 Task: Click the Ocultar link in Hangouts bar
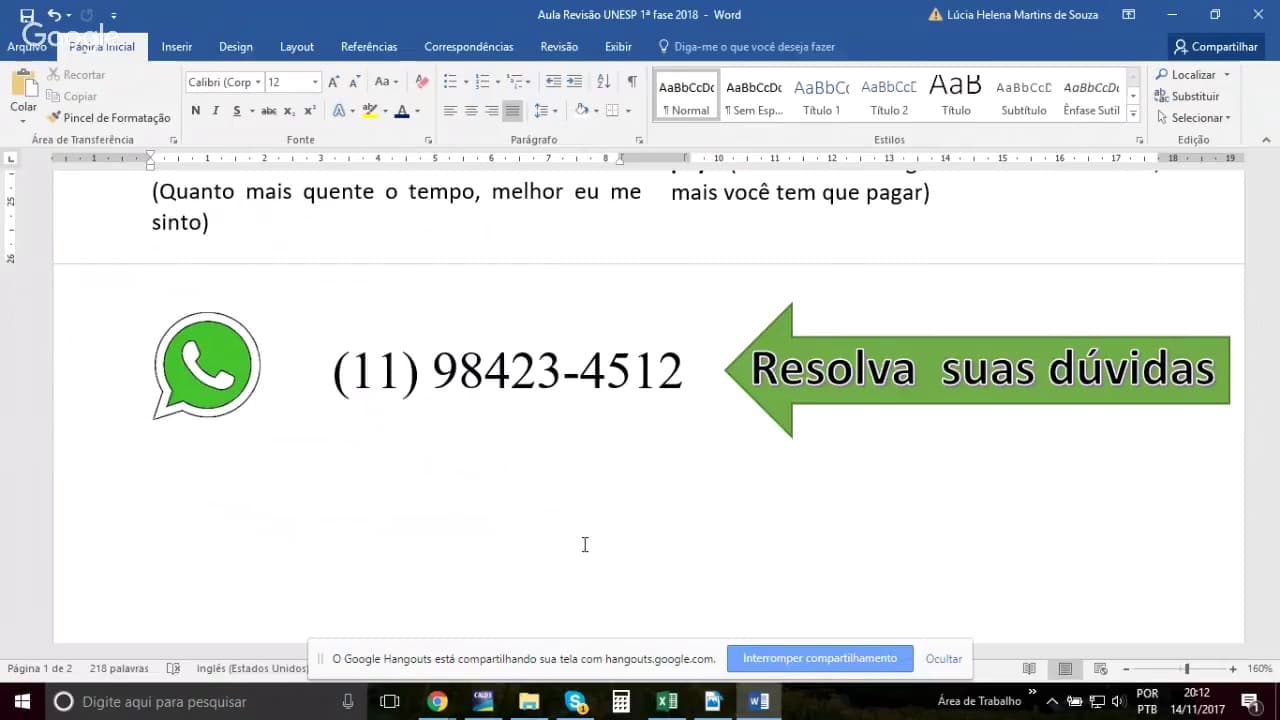pos(944,659)
